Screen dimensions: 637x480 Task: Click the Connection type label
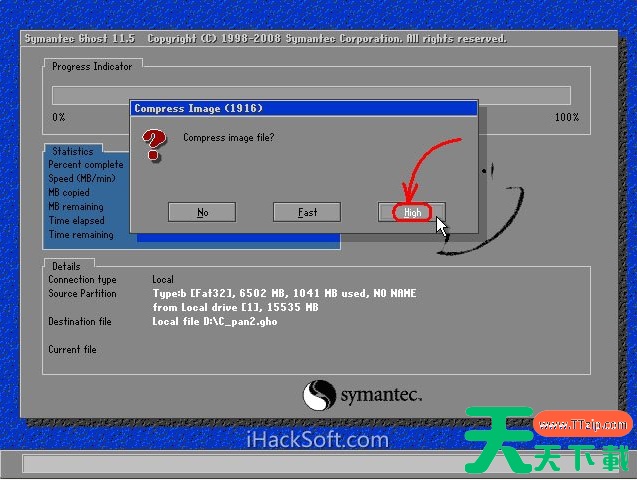tap(82, 279)
